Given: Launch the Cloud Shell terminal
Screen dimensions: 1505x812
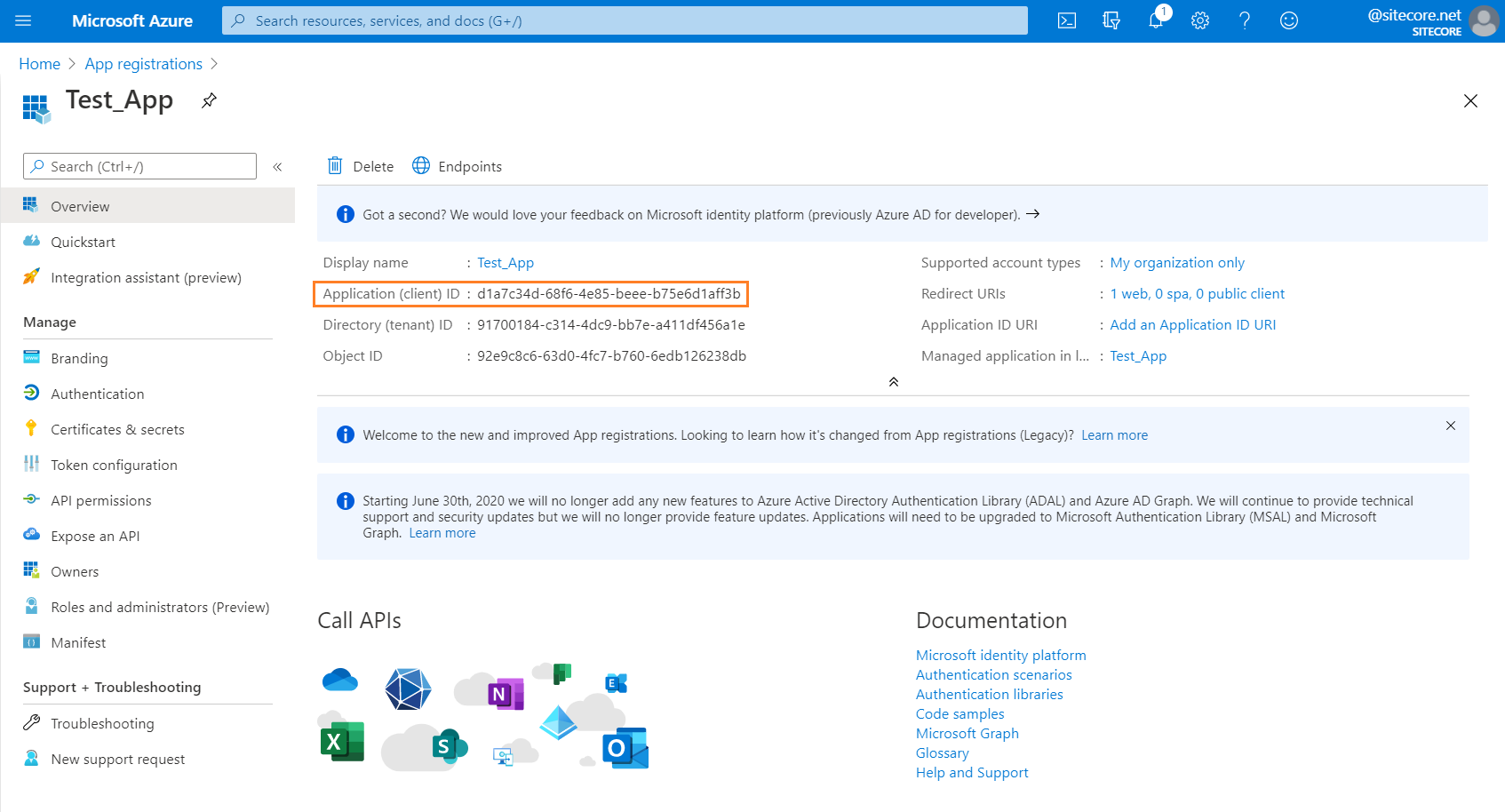Looking at the screenshot, I should coord(1066,20).
